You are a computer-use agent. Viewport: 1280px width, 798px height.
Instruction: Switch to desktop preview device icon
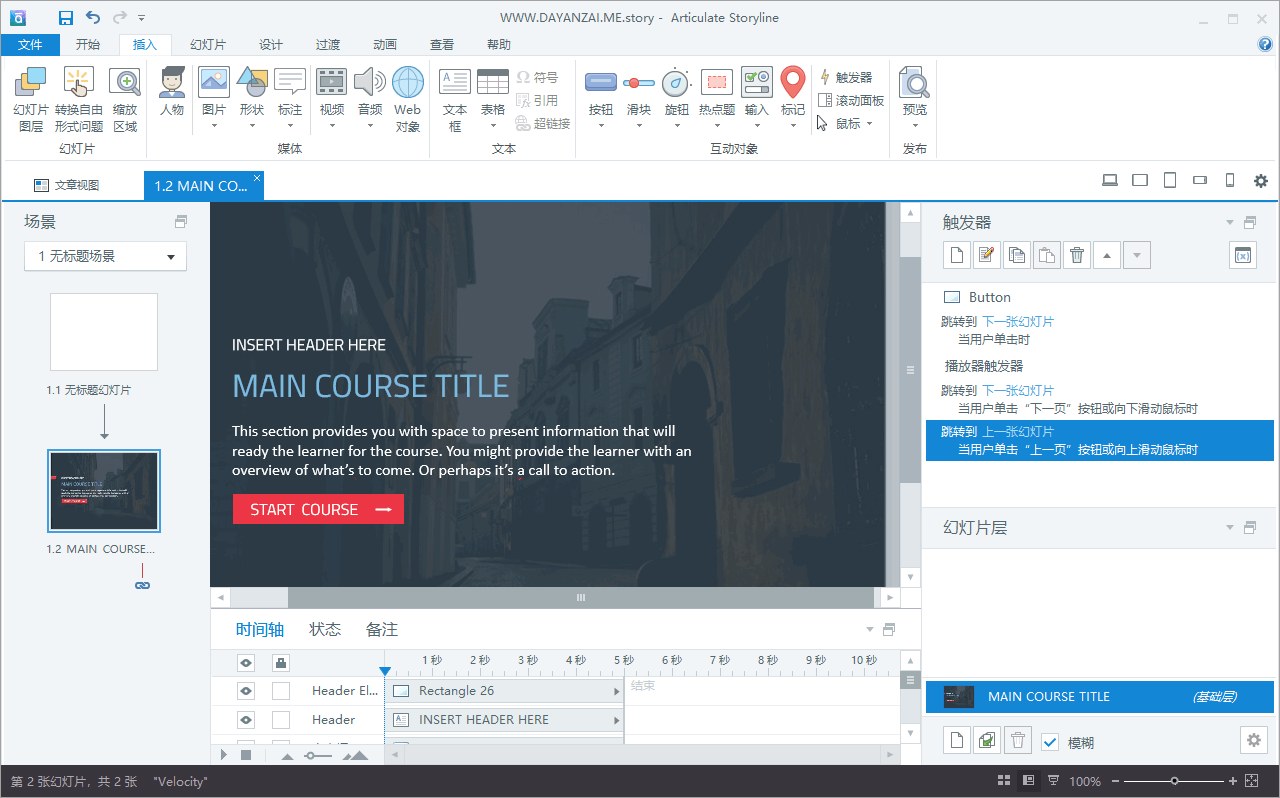coord(1109,181)
